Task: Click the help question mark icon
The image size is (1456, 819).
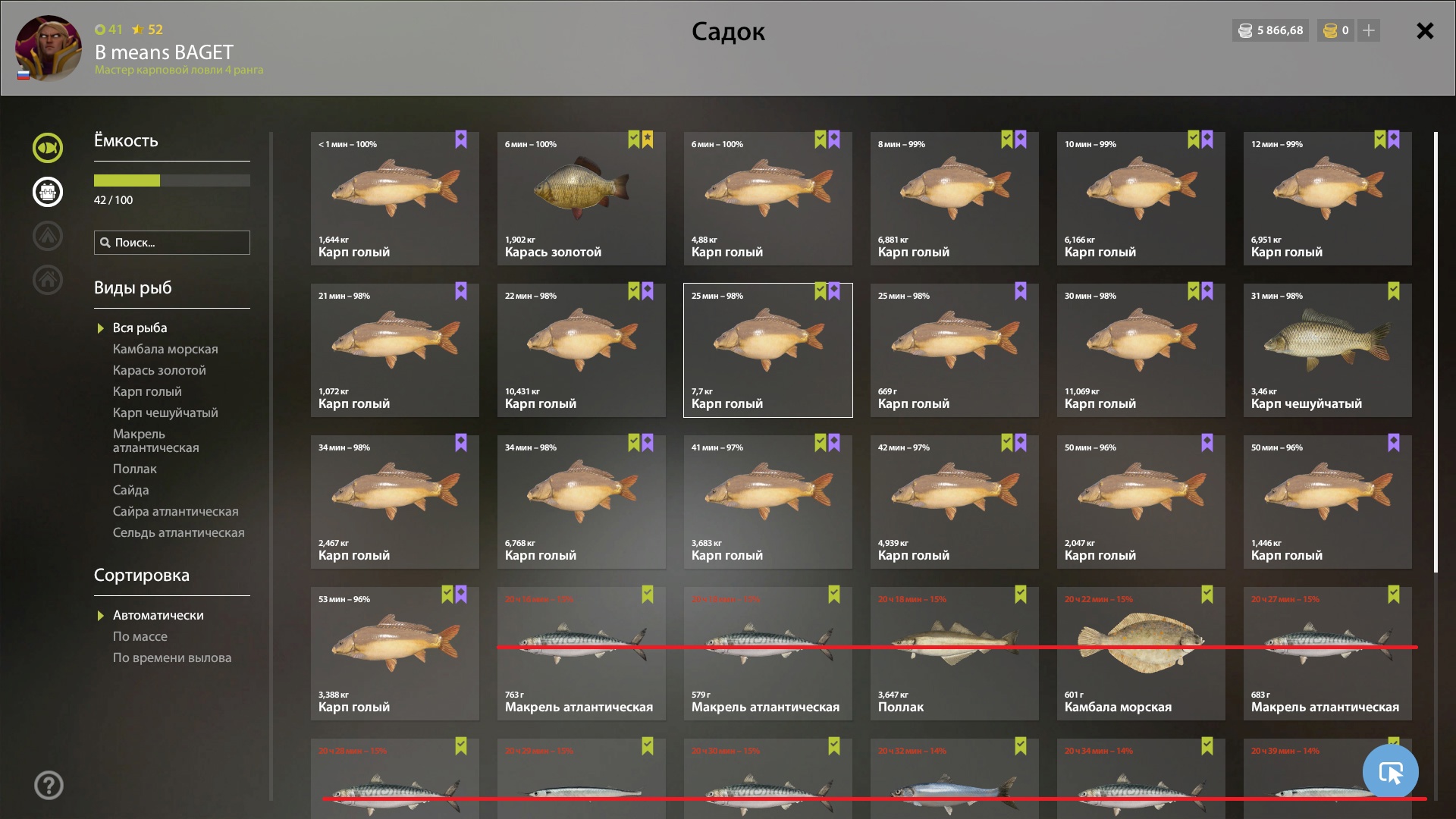Action: click(49, 786)
